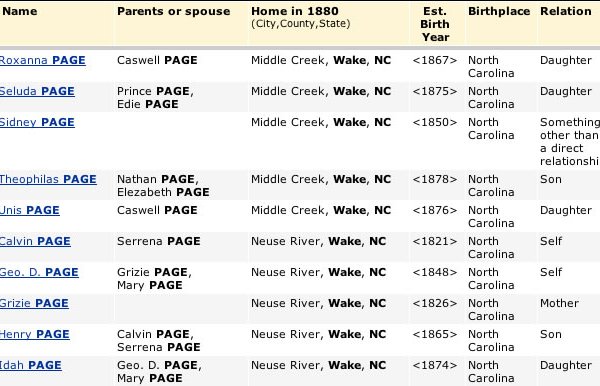Click the Birthplace column header
The height and width of the screenshot is (386, 600).
pos(499,11)
